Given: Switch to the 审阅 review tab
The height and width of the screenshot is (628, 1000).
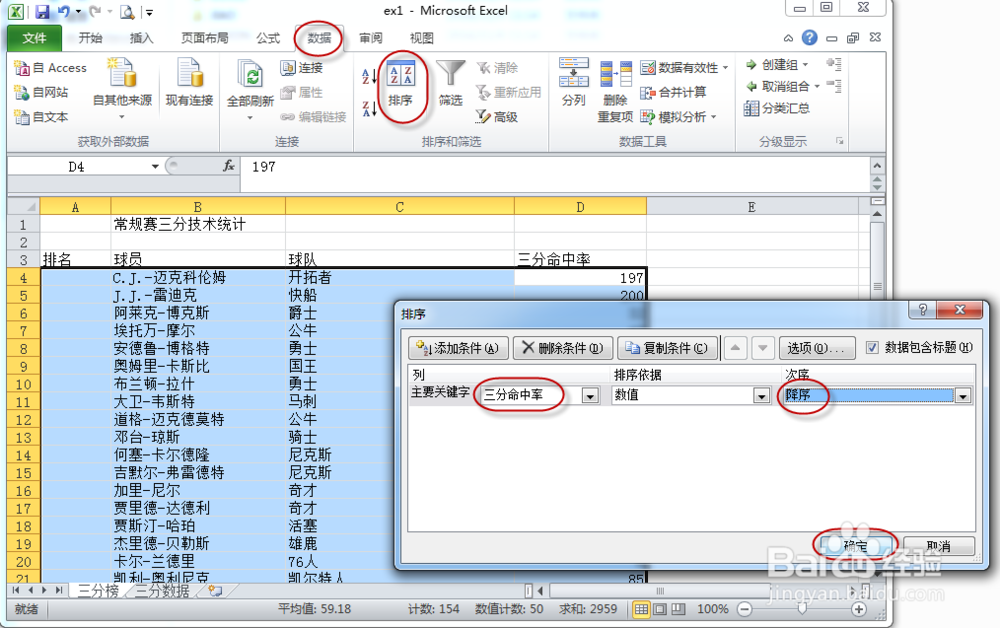Looking at the screenshot, I should 371,38.
